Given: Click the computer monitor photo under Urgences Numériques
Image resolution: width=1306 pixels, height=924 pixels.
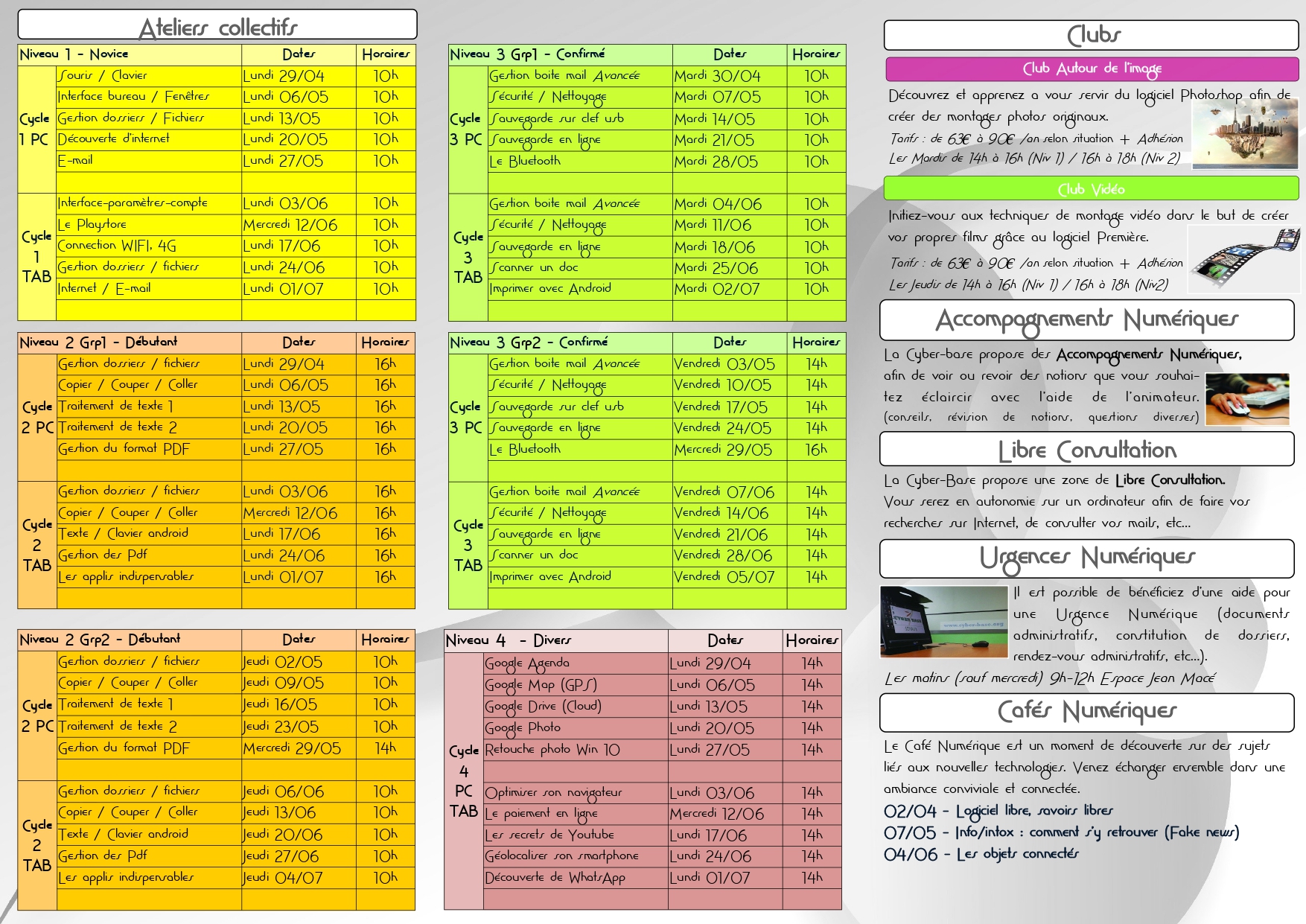Looking at the screenshot, I should [x=943, y=622].
